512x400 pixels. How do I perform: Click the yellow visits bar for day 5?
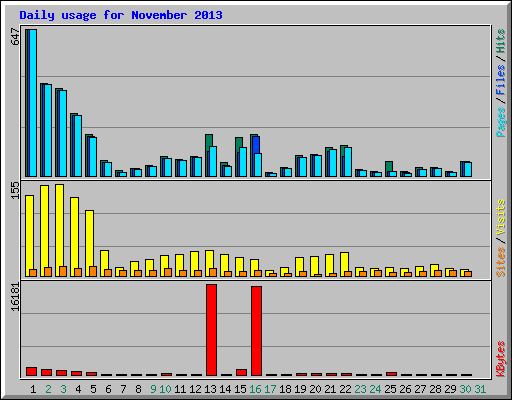point(89,238)
